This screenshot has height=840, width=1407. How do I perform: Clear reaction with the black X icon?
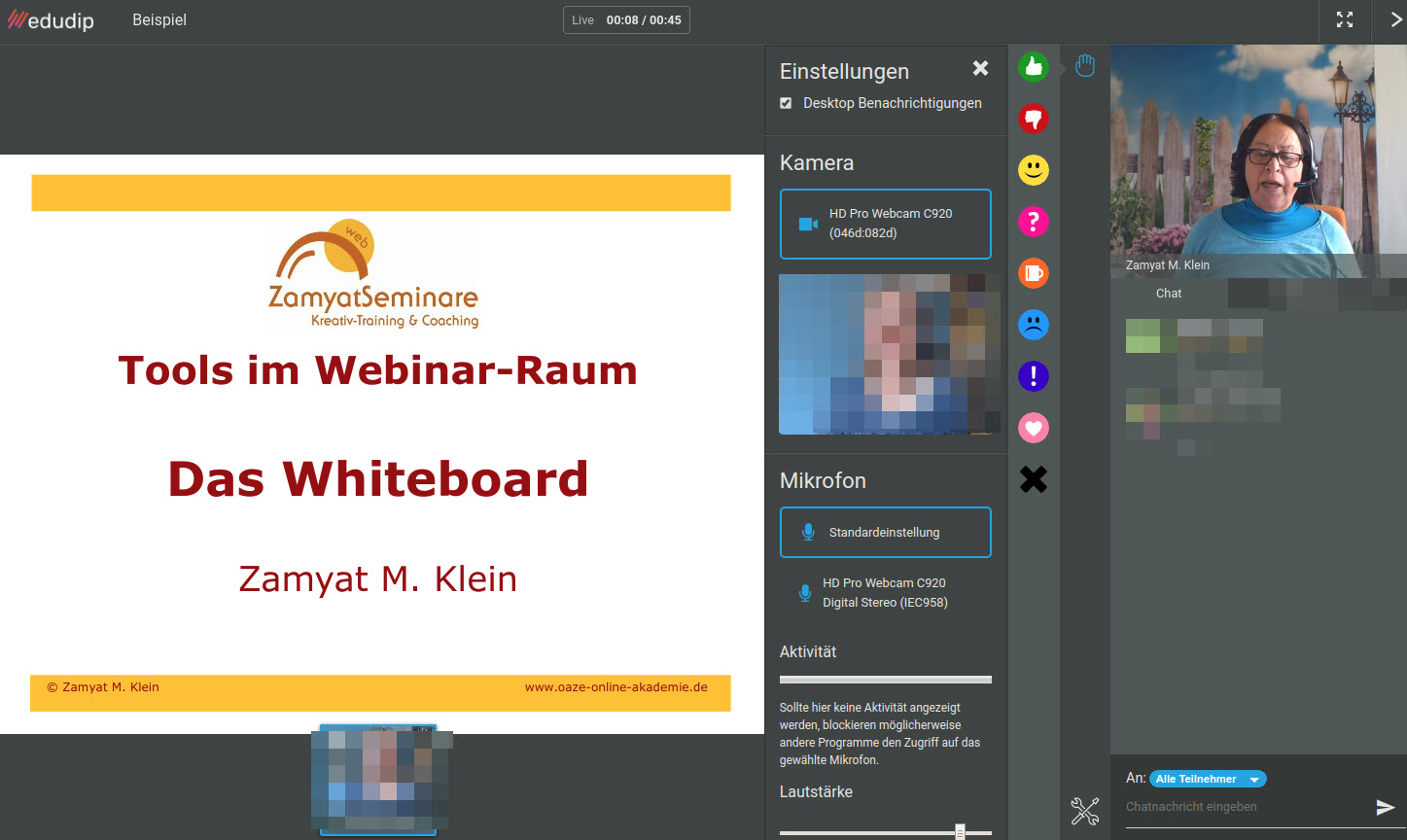pyautogui.click(x=1033, y=479)
